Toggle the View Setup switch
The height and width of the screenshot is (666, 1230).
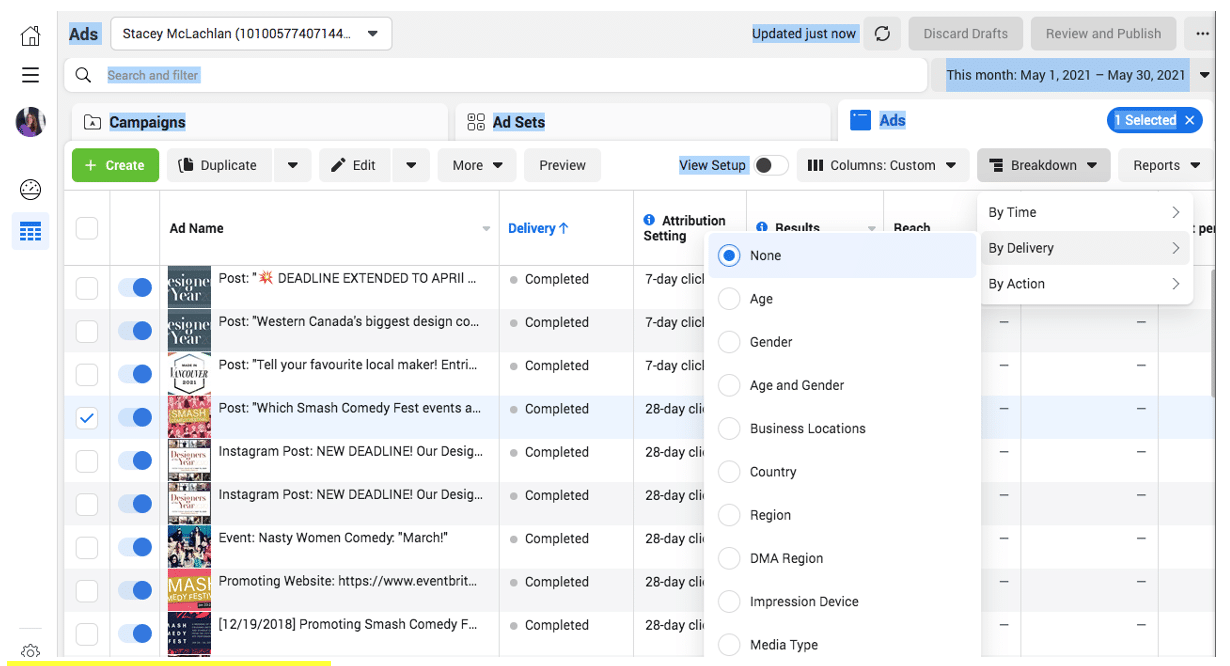[x=770, y=166]
